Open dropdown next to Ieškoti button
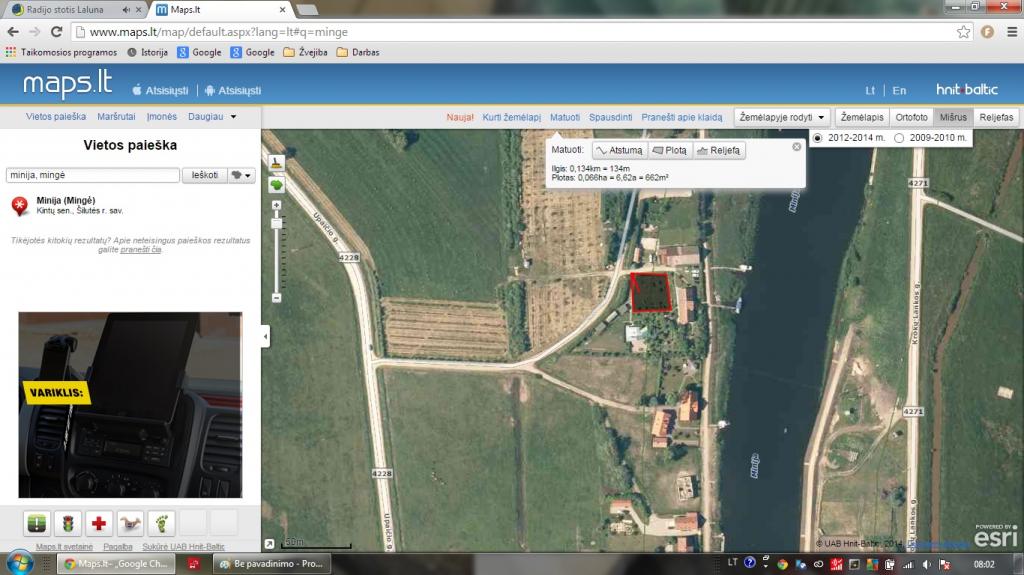The image size is (1024, 575). 242,175
